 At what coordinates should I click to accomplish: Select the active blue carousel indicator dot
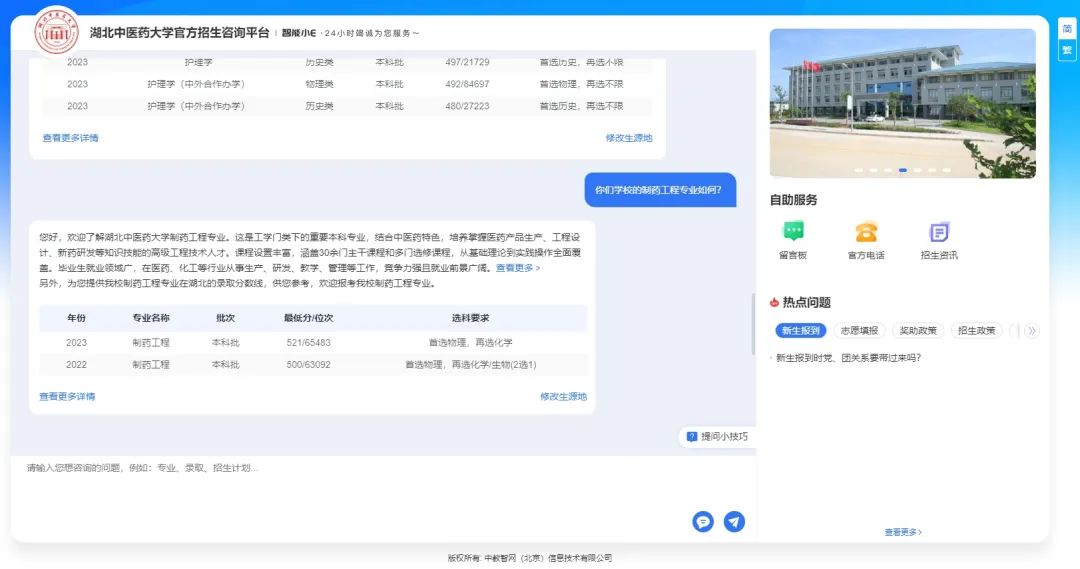click(x=903, y=170)
